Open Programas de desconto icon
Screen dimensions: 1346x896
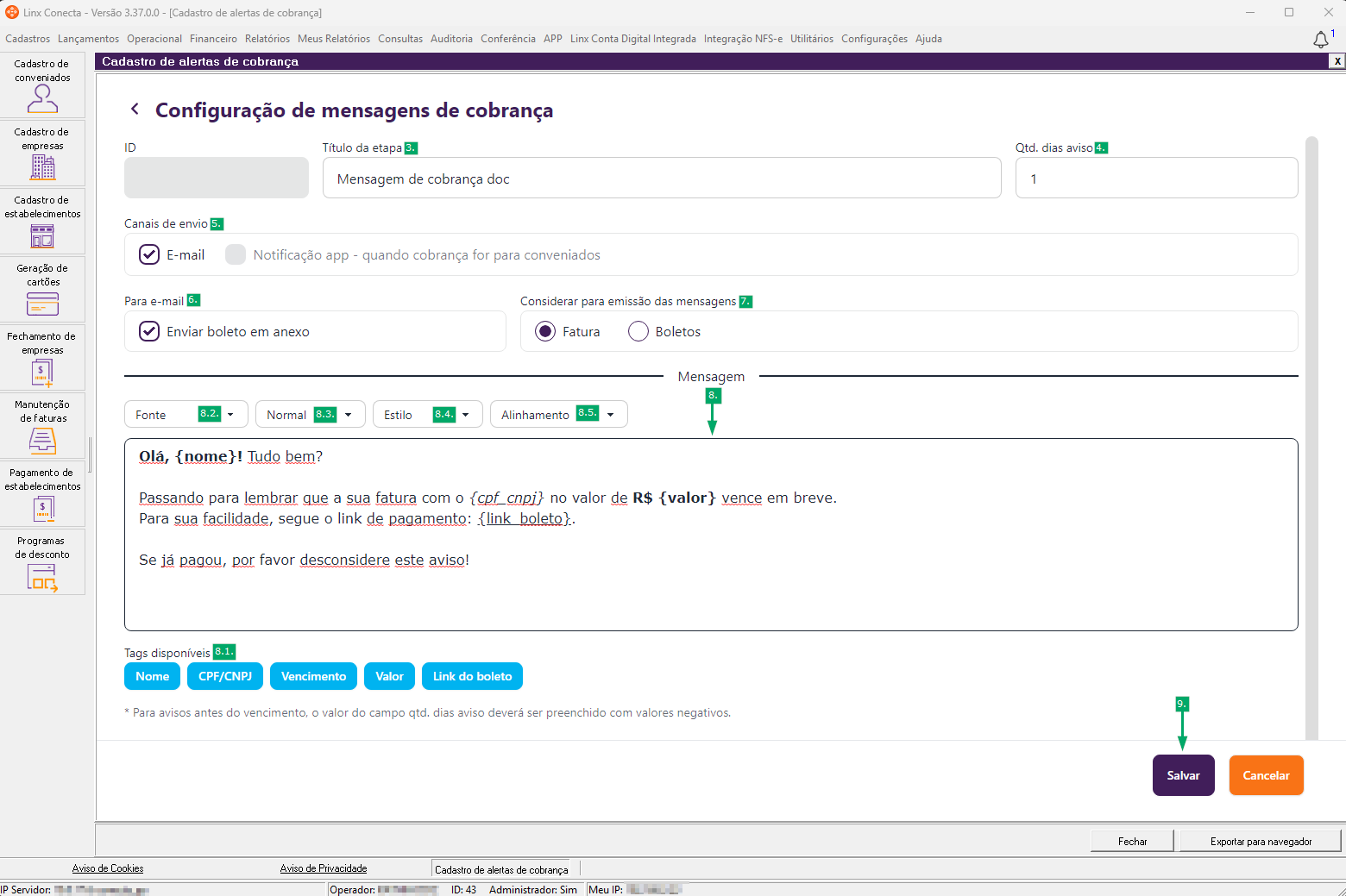(x=42, y=577)
